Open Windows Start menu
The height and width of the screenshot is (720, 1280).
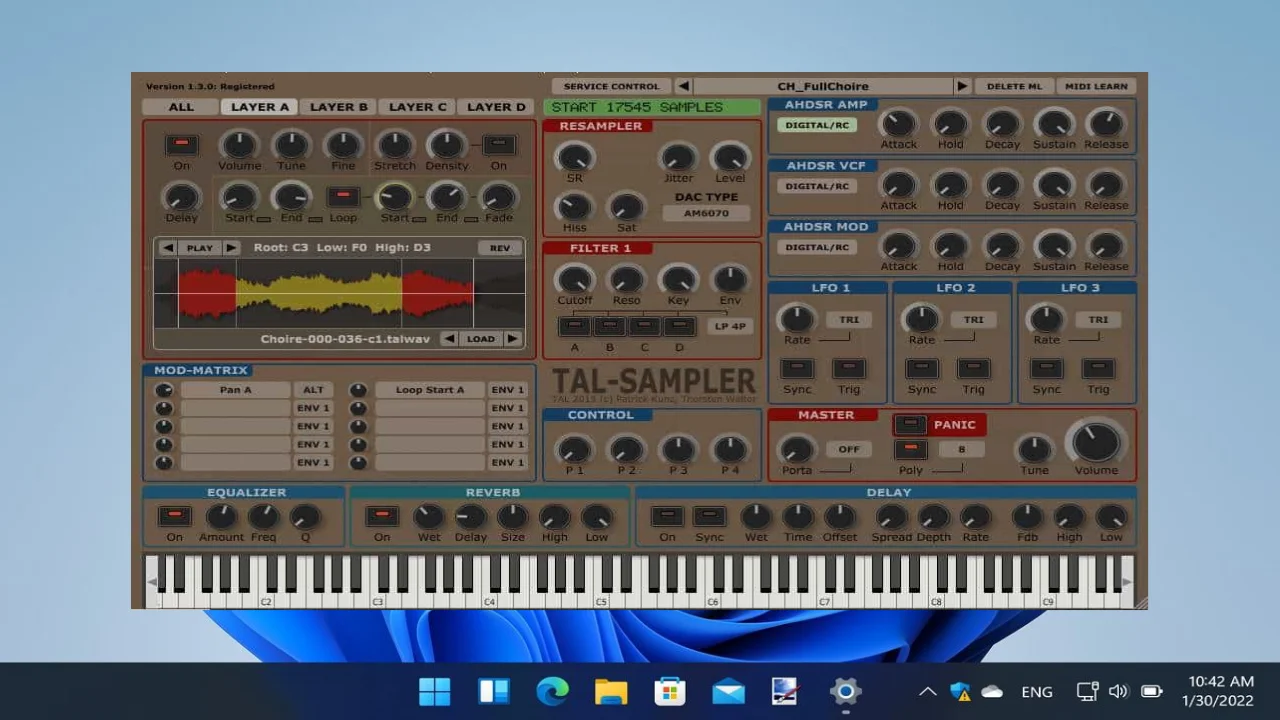point(435,691)
